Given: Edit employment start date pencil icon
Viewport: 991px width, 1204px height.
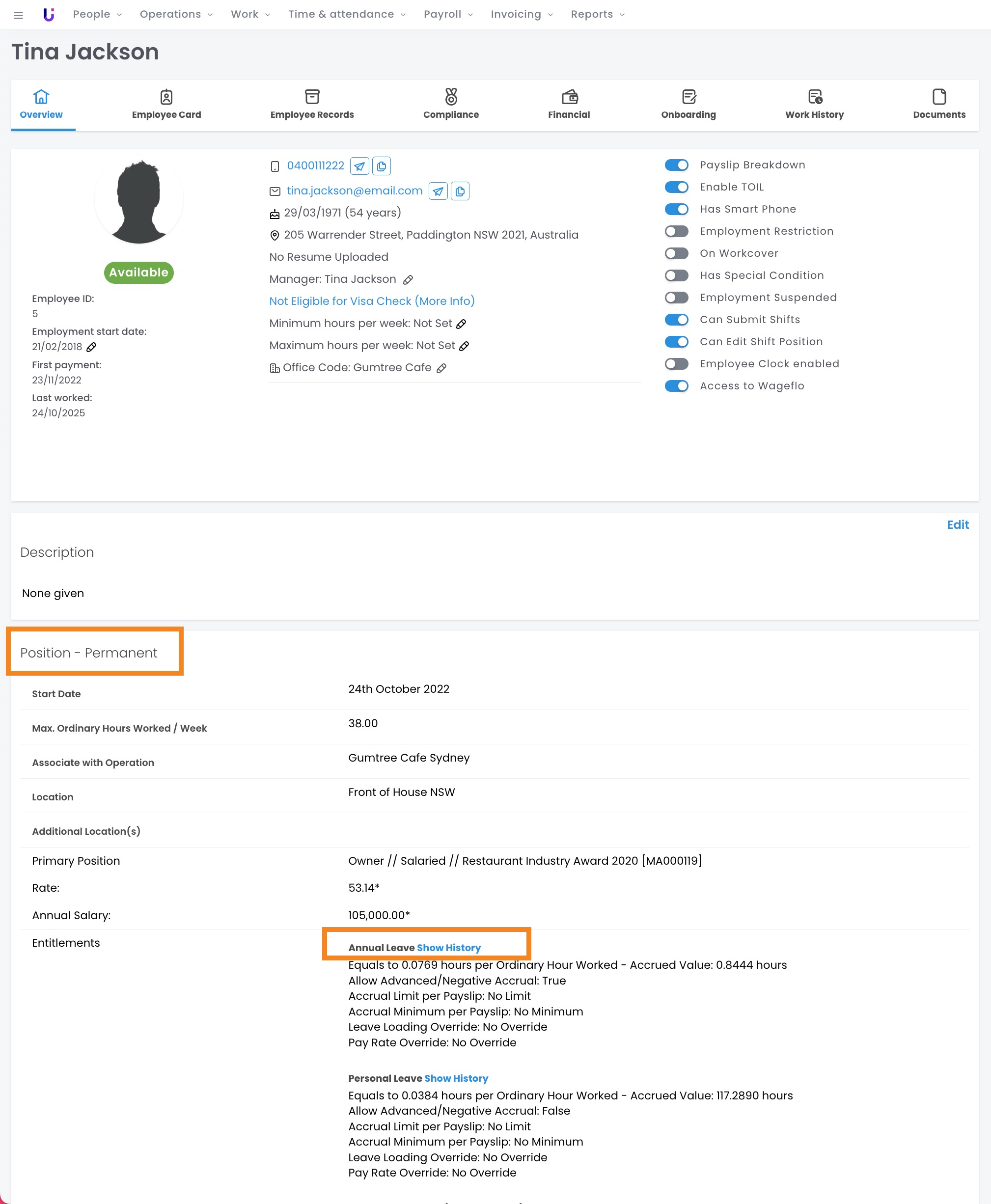Looking at the screenshot, I should coord(91,347).
